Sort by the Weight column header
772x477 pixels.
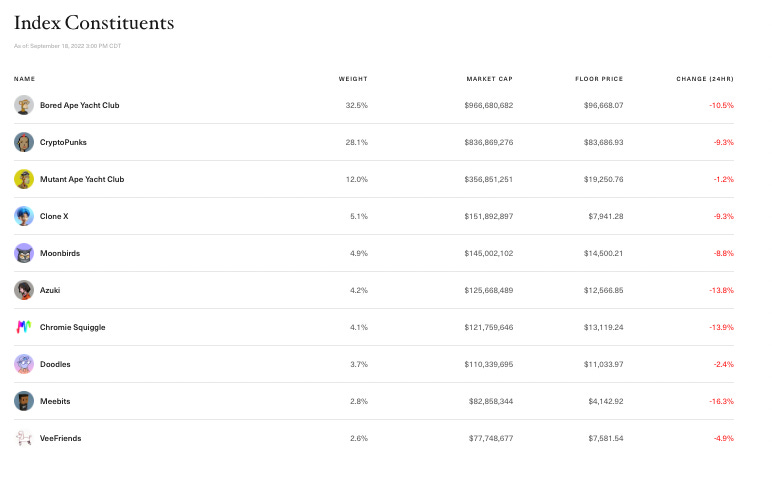[353, 79]
